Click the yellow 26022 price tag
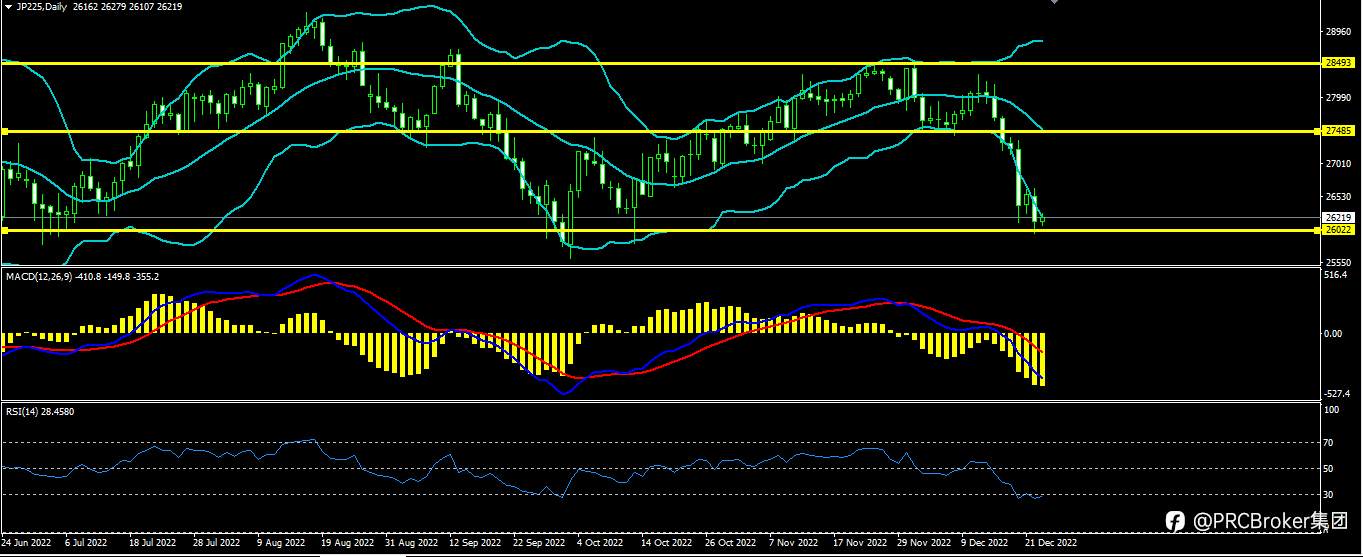Screen dimensions: 1363x557 click(1338, 230)
